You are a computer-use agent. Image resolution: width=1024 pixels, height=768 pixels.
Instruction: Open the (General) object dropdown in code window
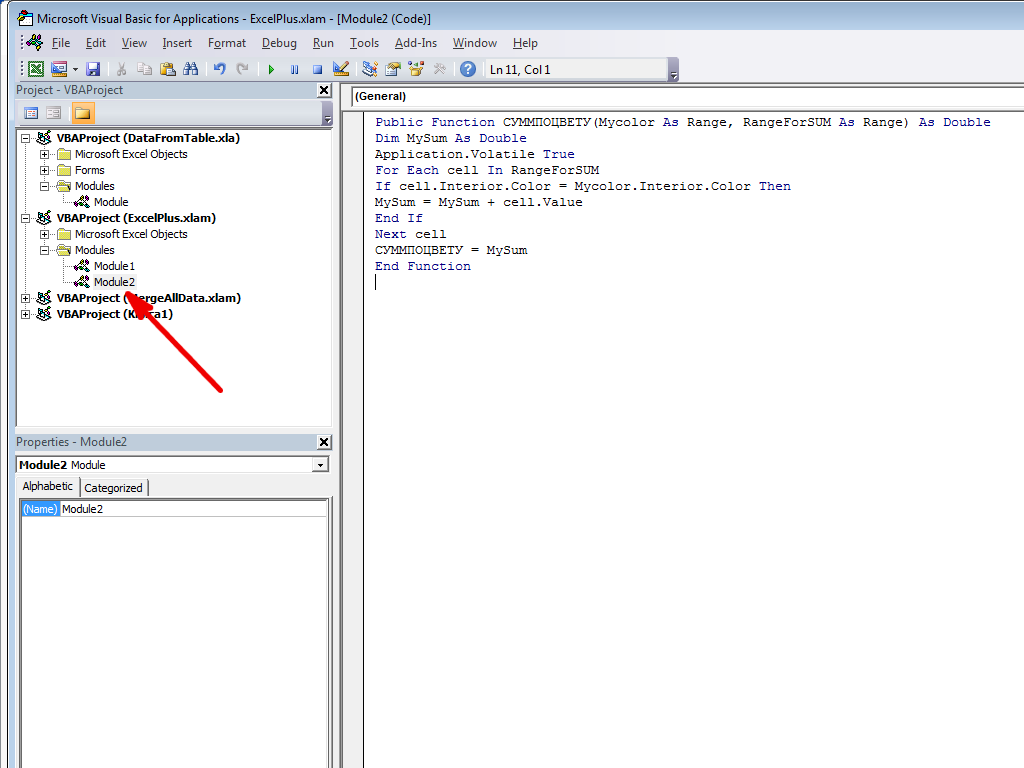click(688, 97)
